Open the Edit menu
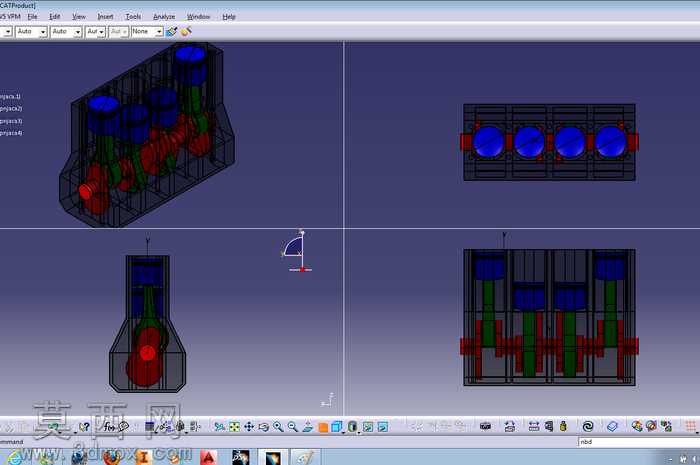Viewport: 700px width, 465px height. tap(54, 17)
